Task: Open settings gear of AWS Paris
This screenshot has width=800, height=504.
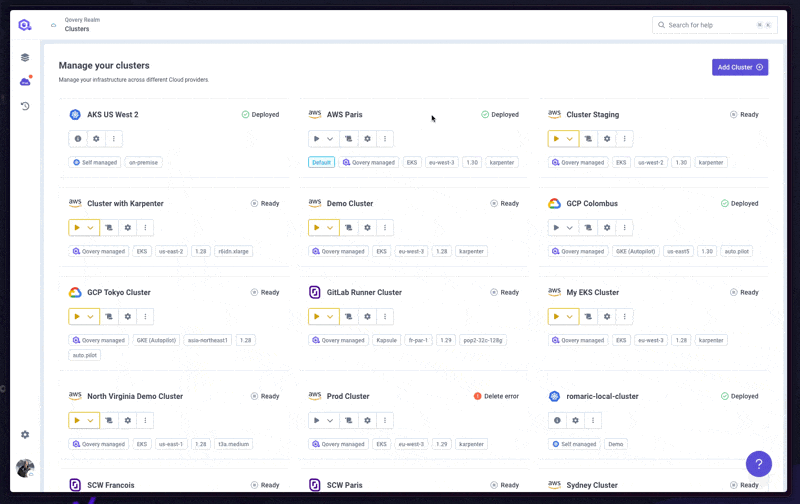Action: [367, 139]
